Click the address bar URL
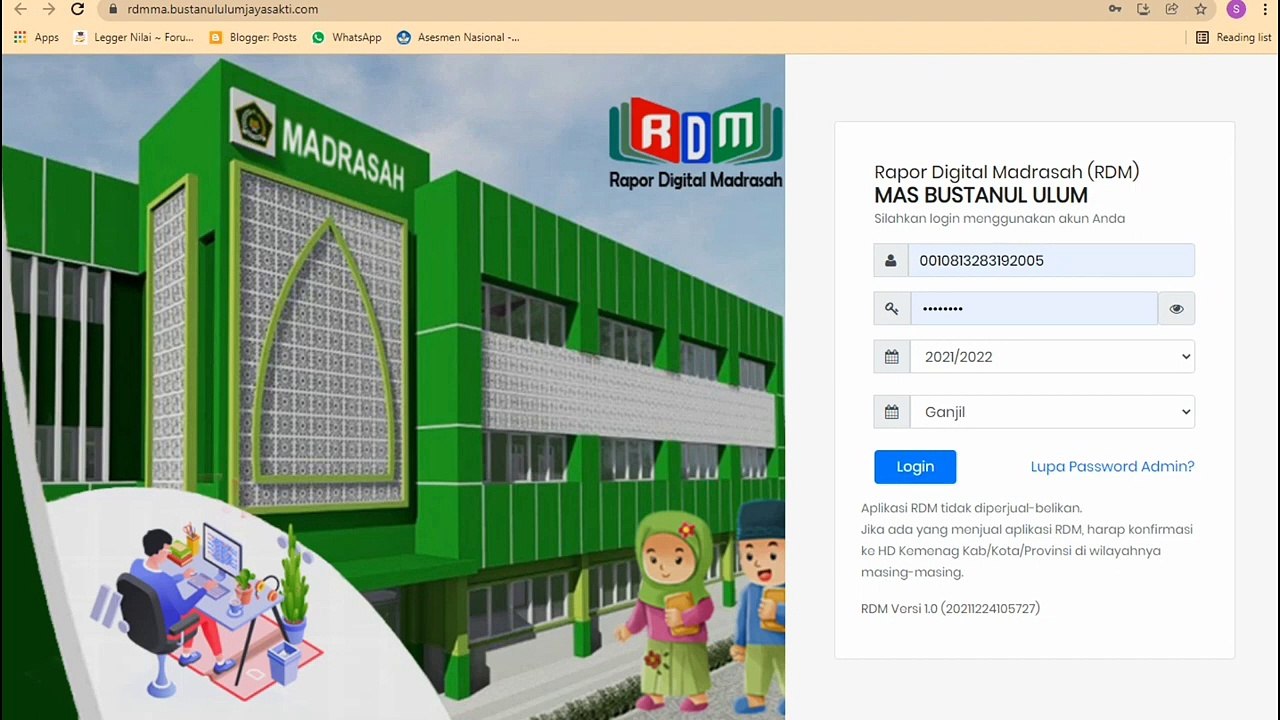Viewport: 1280px width, 720px height. [x=223, y=9]
